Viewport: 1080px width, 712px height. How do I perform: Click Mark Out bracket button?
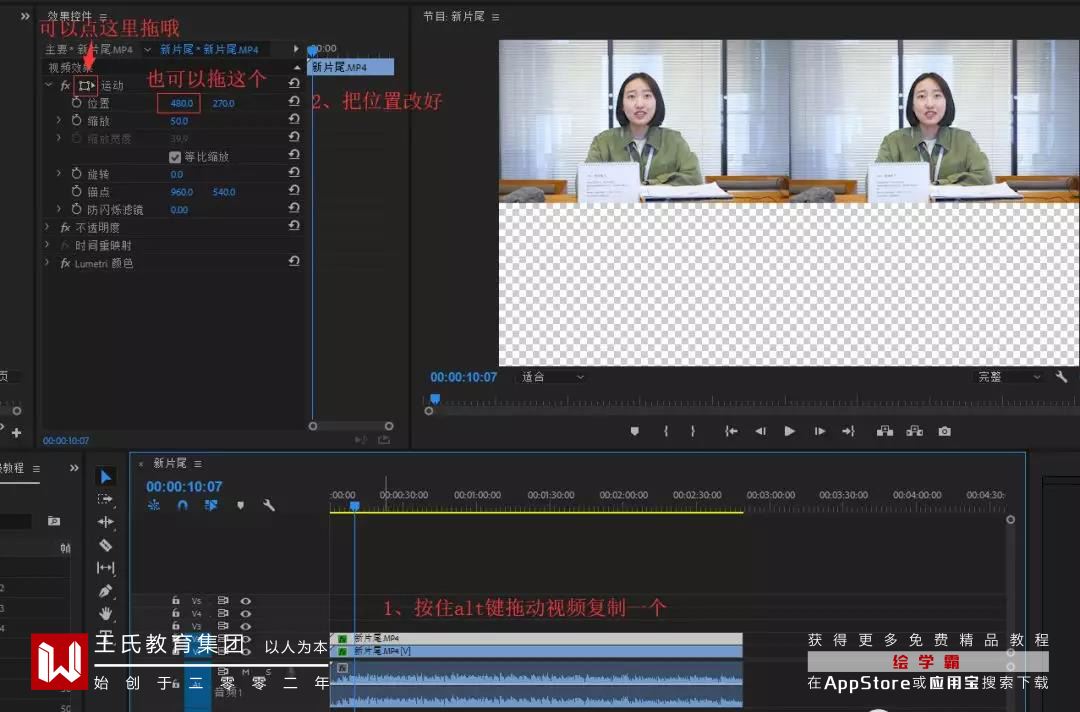(x=693, y=431)
